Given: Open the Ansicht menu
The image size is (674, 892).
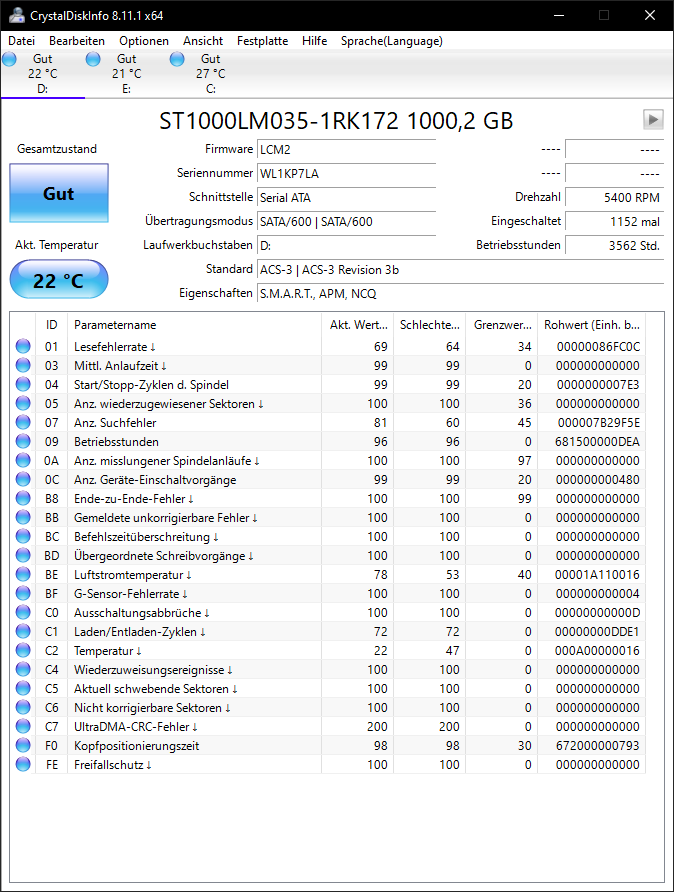Looking at the screenshot, I should (x=203, y=41).
